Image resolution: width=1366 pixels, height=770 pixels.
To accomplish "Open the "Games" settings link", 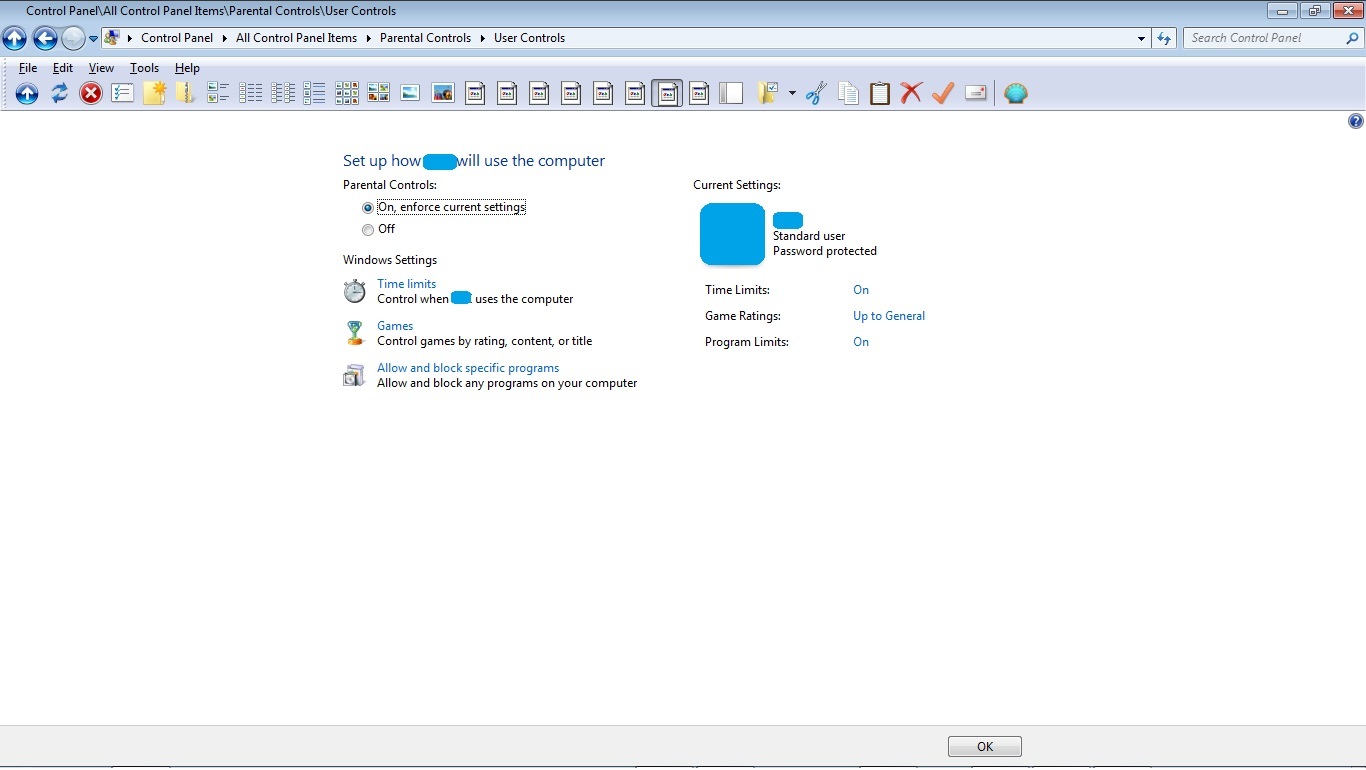I will (x=395, y=326).
